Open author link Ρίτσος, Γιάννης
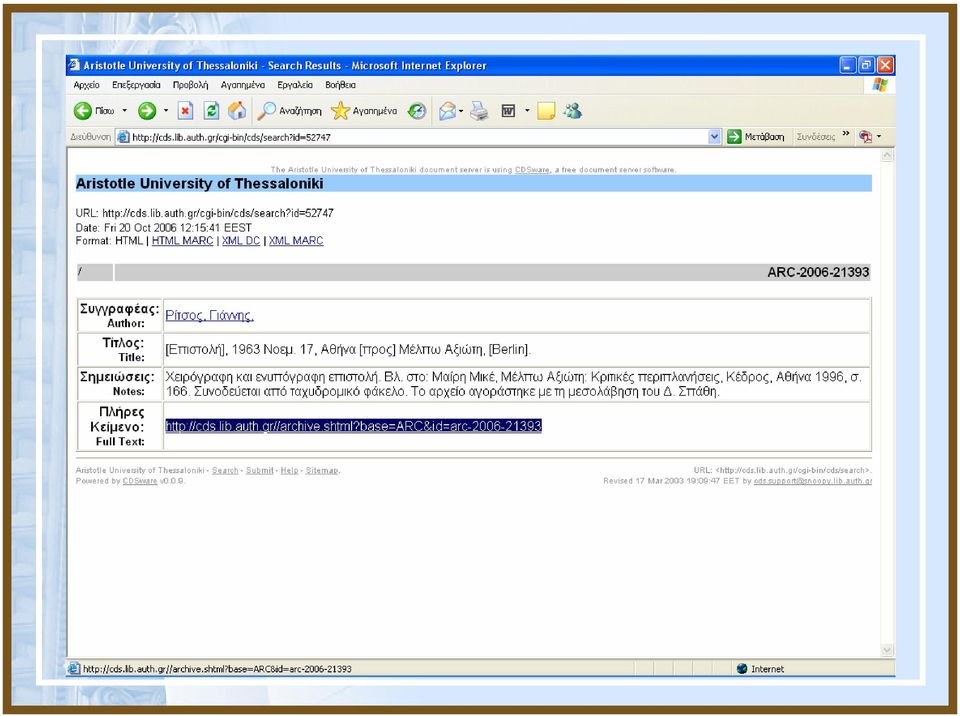Screen dimensions: 960x716 (209, 315)
